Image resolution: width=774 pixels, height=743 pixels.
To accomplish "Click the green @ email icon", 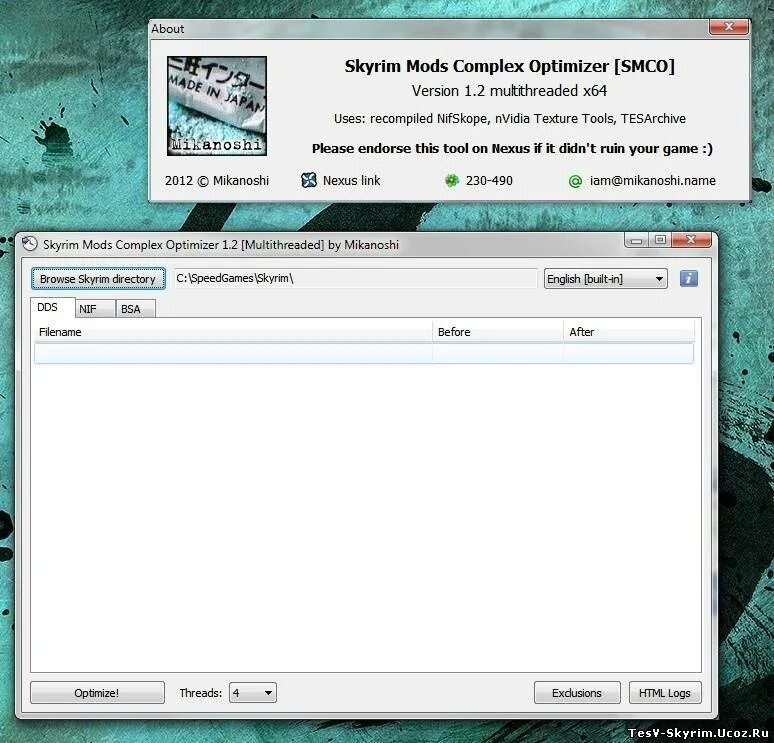I will pos(575,181).
